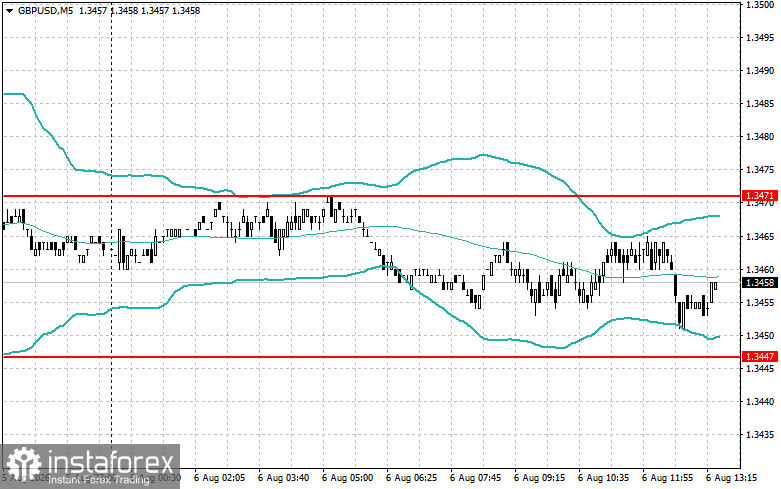Select the red 1.3447 price level label

coord(759,357)
